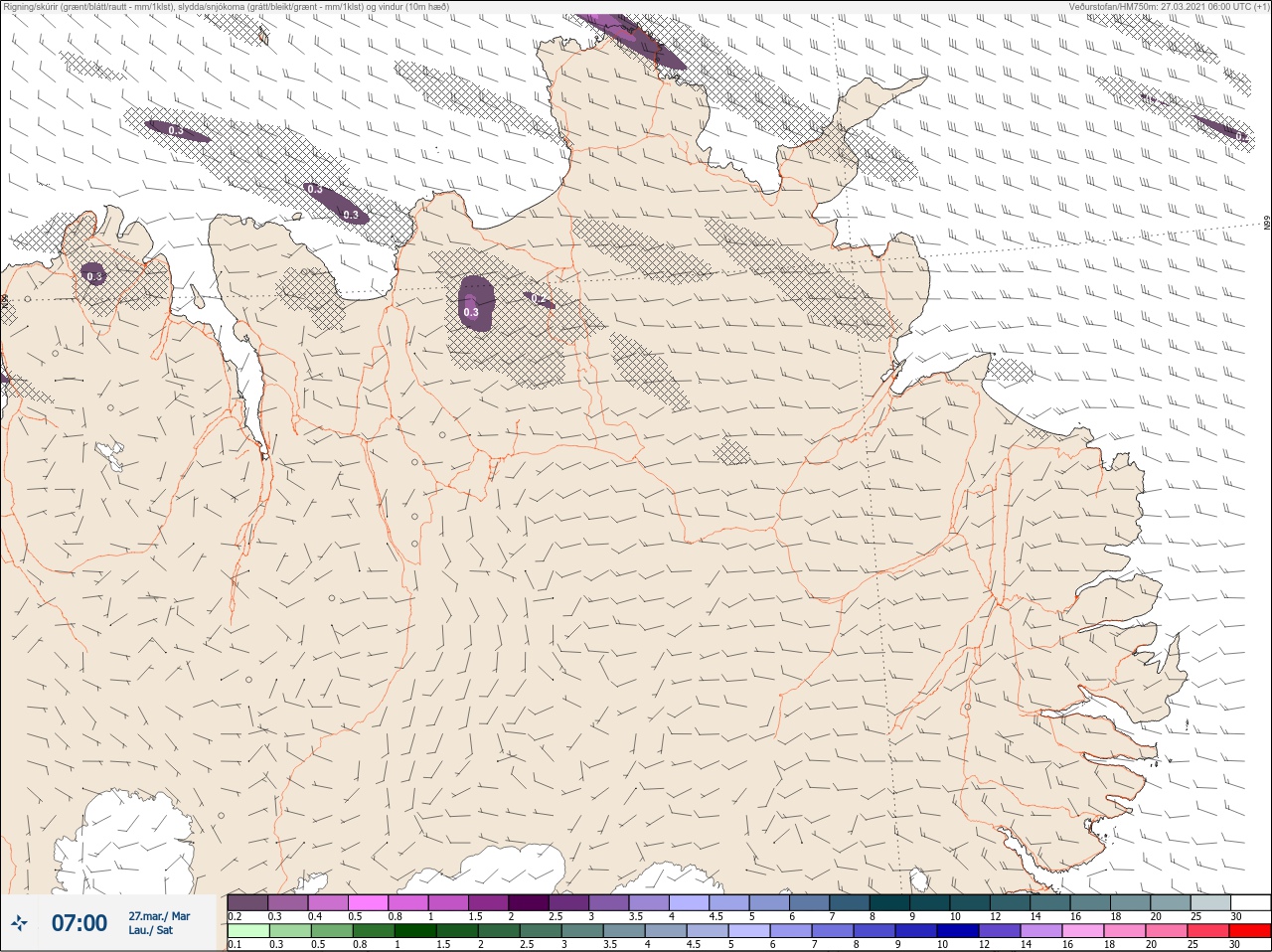Select the dark purple 2 upper-scale swatch

[529, 902]
